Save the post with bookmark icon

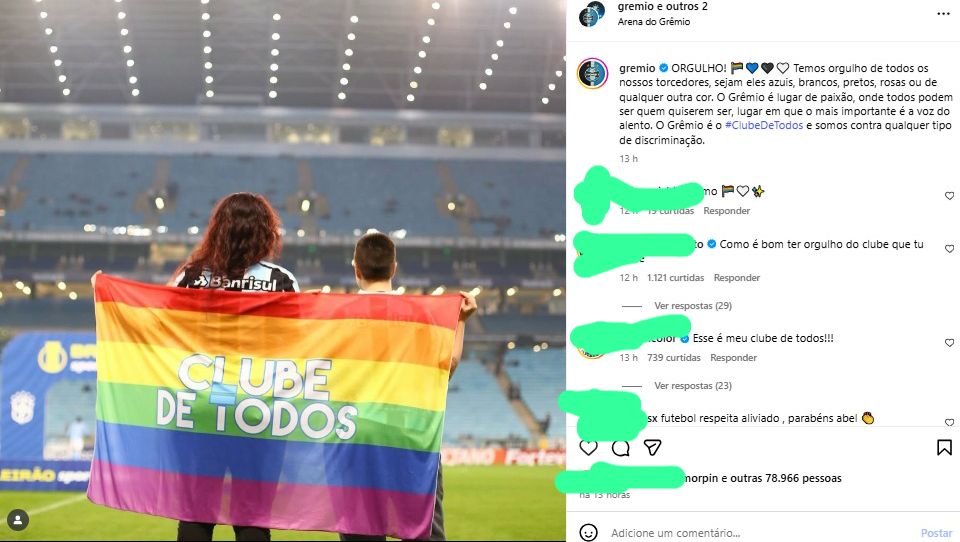coord(944,448)
